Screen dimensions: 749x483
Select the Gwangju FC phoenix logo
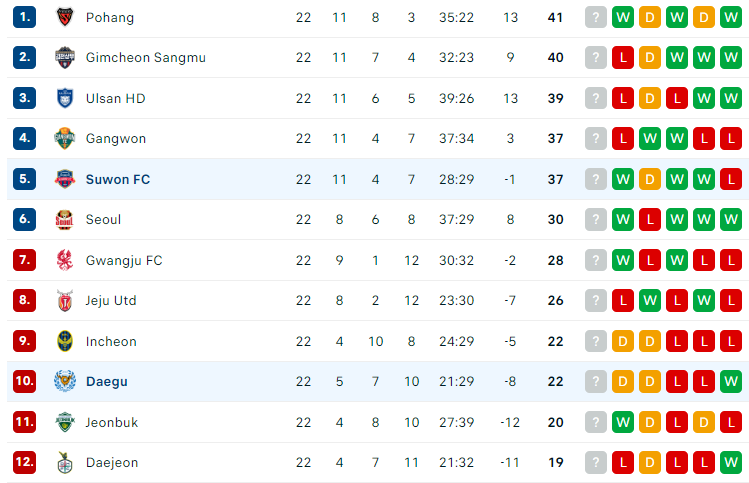coord(65,260)
